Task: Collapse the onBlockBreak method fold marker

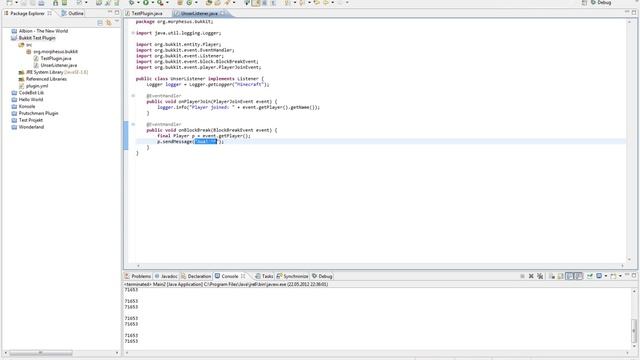Action: pyautogui.click(x=133, y=124)
